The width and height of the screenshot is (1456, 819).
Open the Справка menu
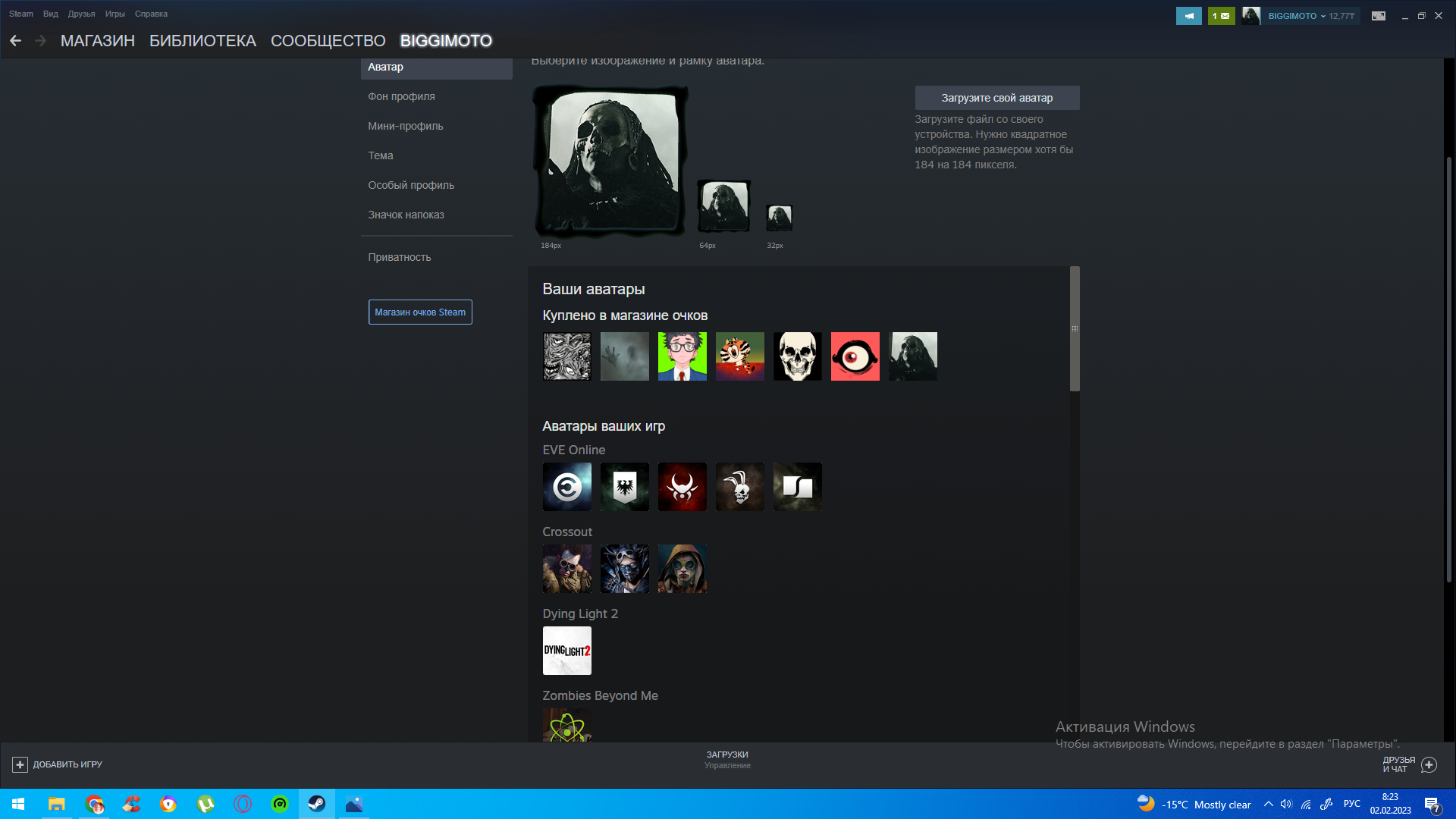coord(151,14)
